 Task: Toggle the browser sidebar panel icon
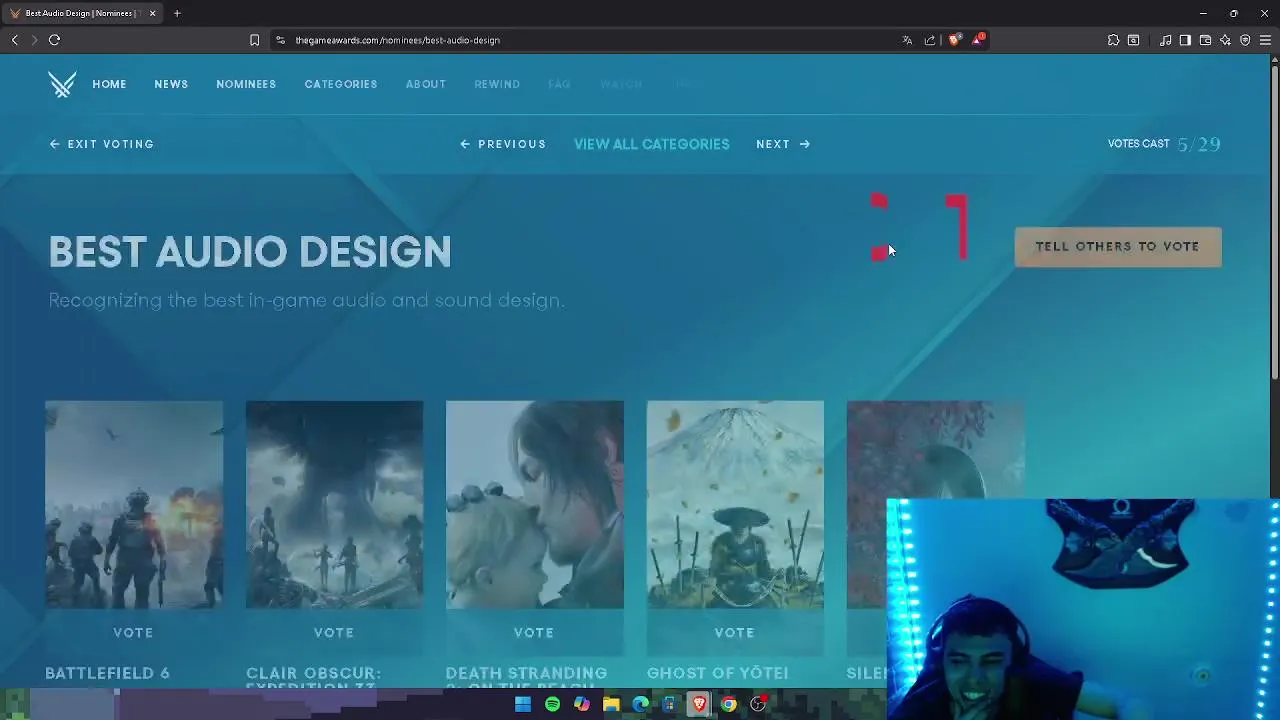(x=1185, y=40)
